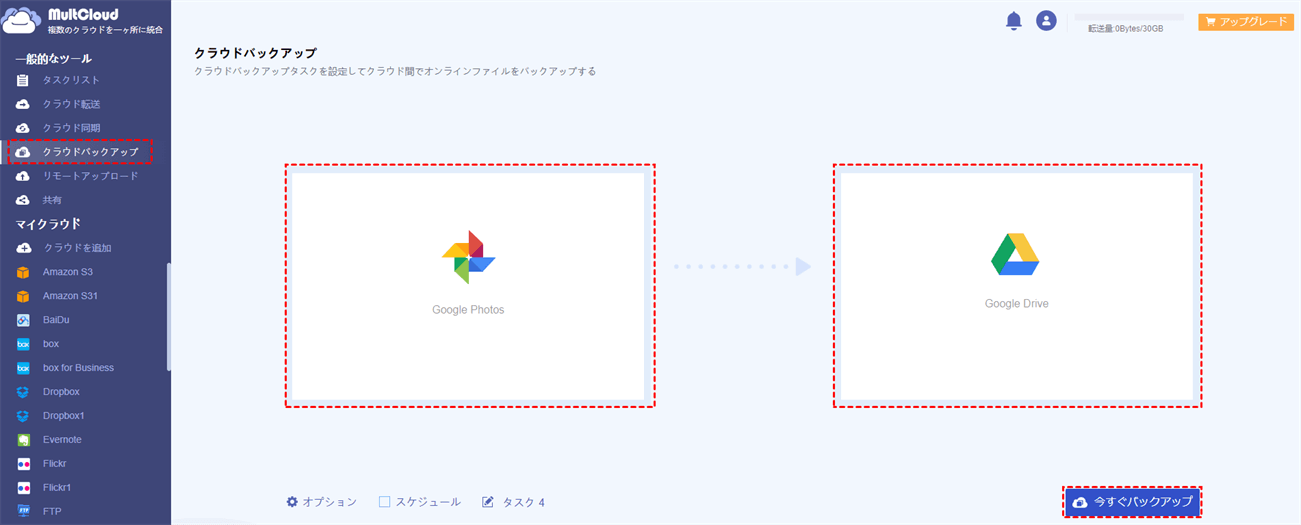Select Dropbox1 cloud entry
This screenshot has width=1301, height=525.
click(64, 416)
